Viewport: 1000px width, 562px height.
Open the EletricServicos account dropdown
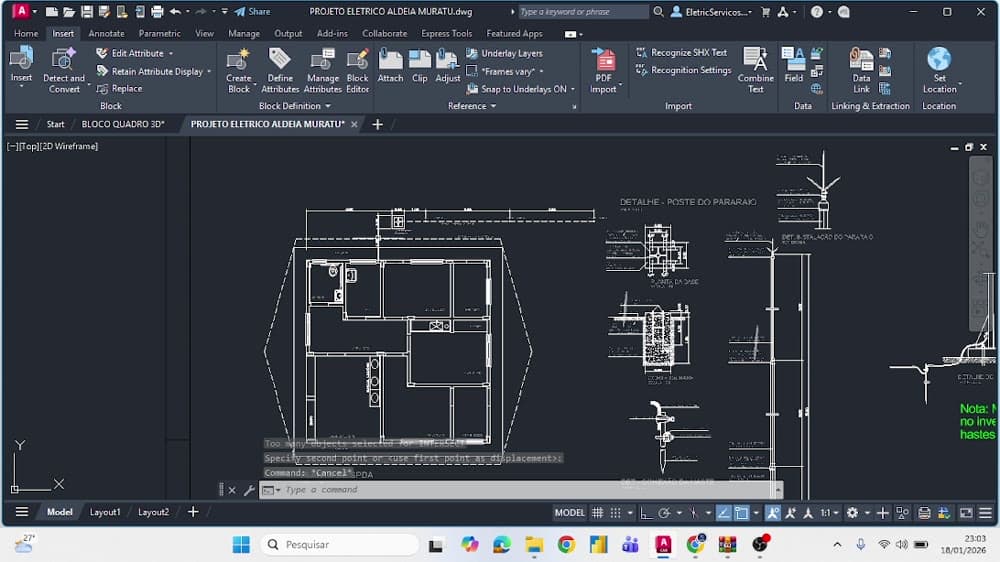pyautogui.click(x=712, y=11)
